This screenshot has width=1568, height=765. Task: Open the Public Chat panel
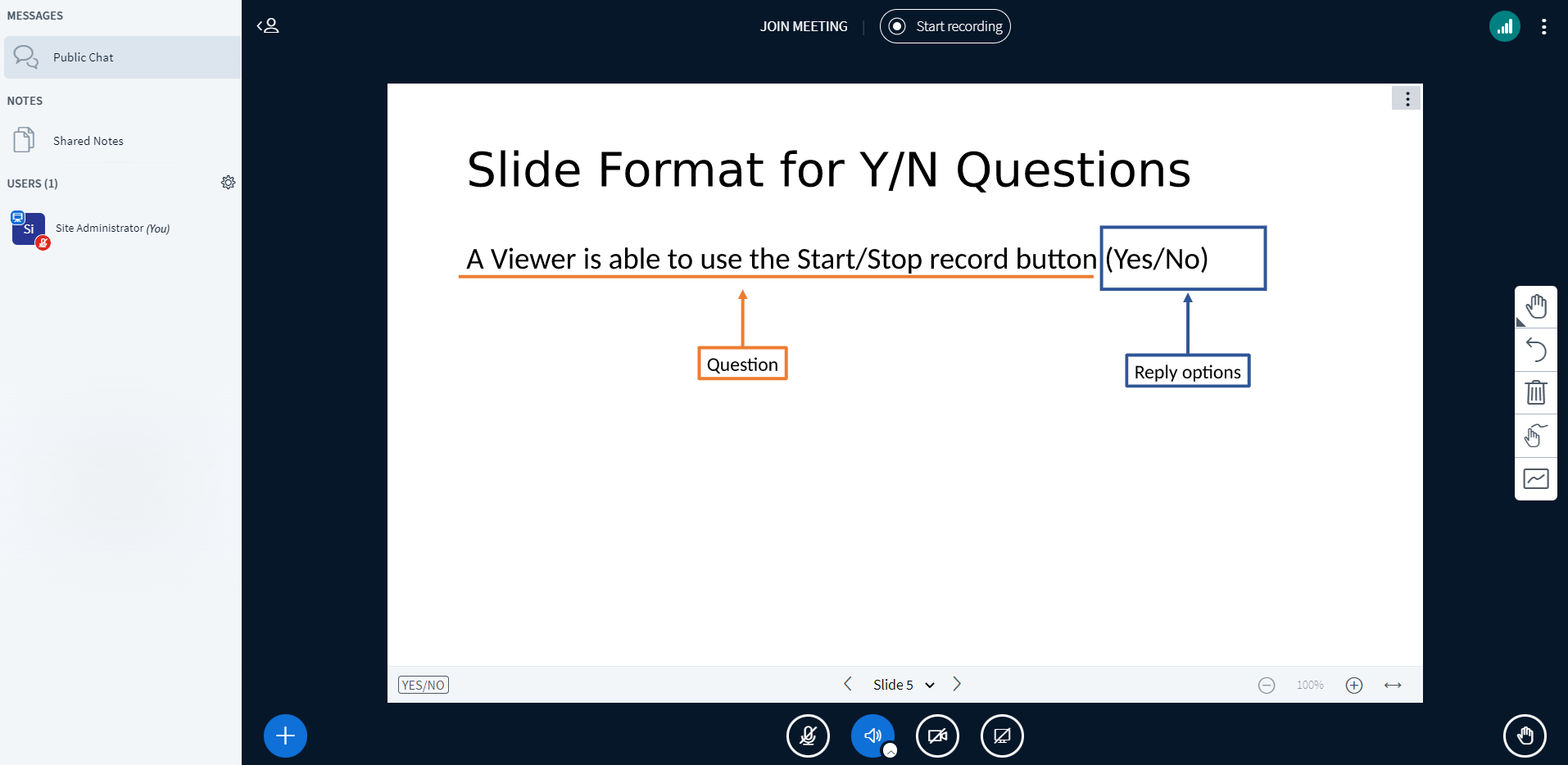point(83,57)
